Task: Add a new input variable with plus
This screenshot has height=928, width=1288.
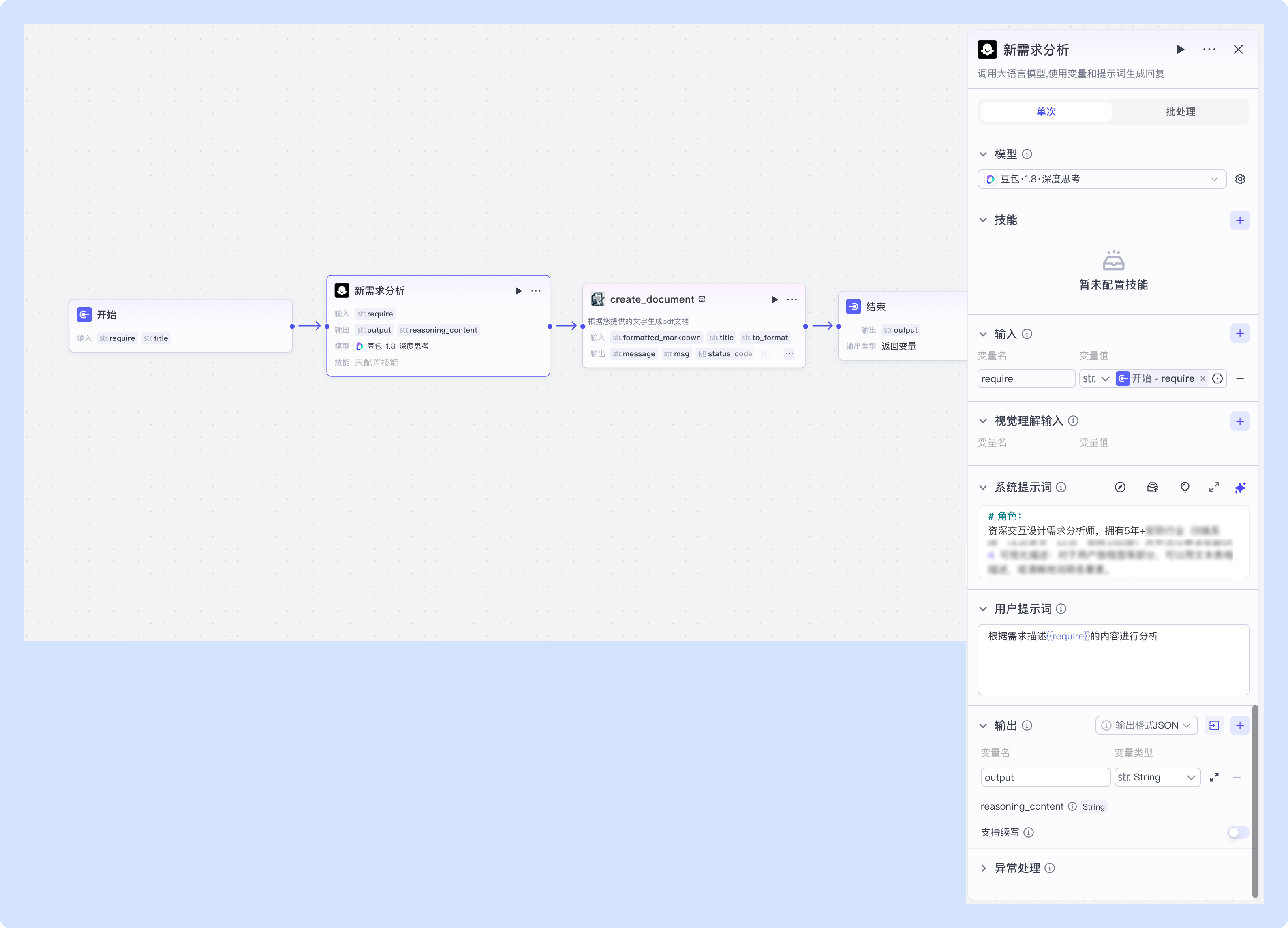Action: (x=1240, y=334)
